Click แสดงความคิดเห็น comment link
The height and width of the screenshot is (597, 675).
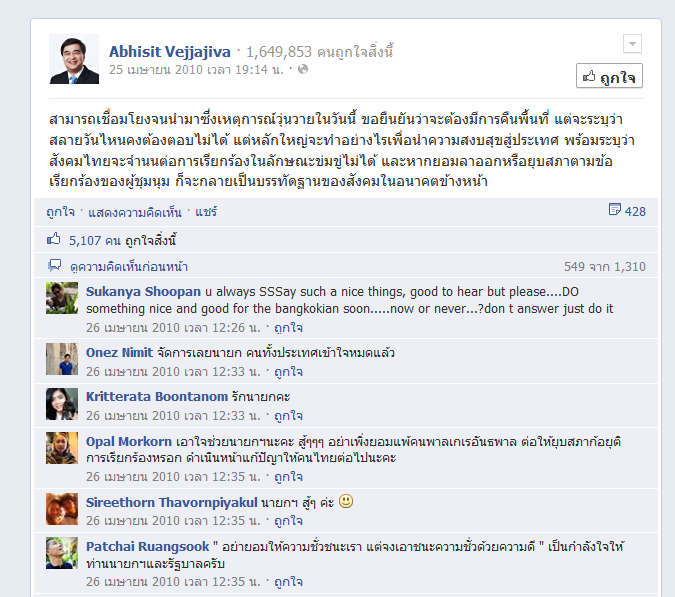click(135, 212)
